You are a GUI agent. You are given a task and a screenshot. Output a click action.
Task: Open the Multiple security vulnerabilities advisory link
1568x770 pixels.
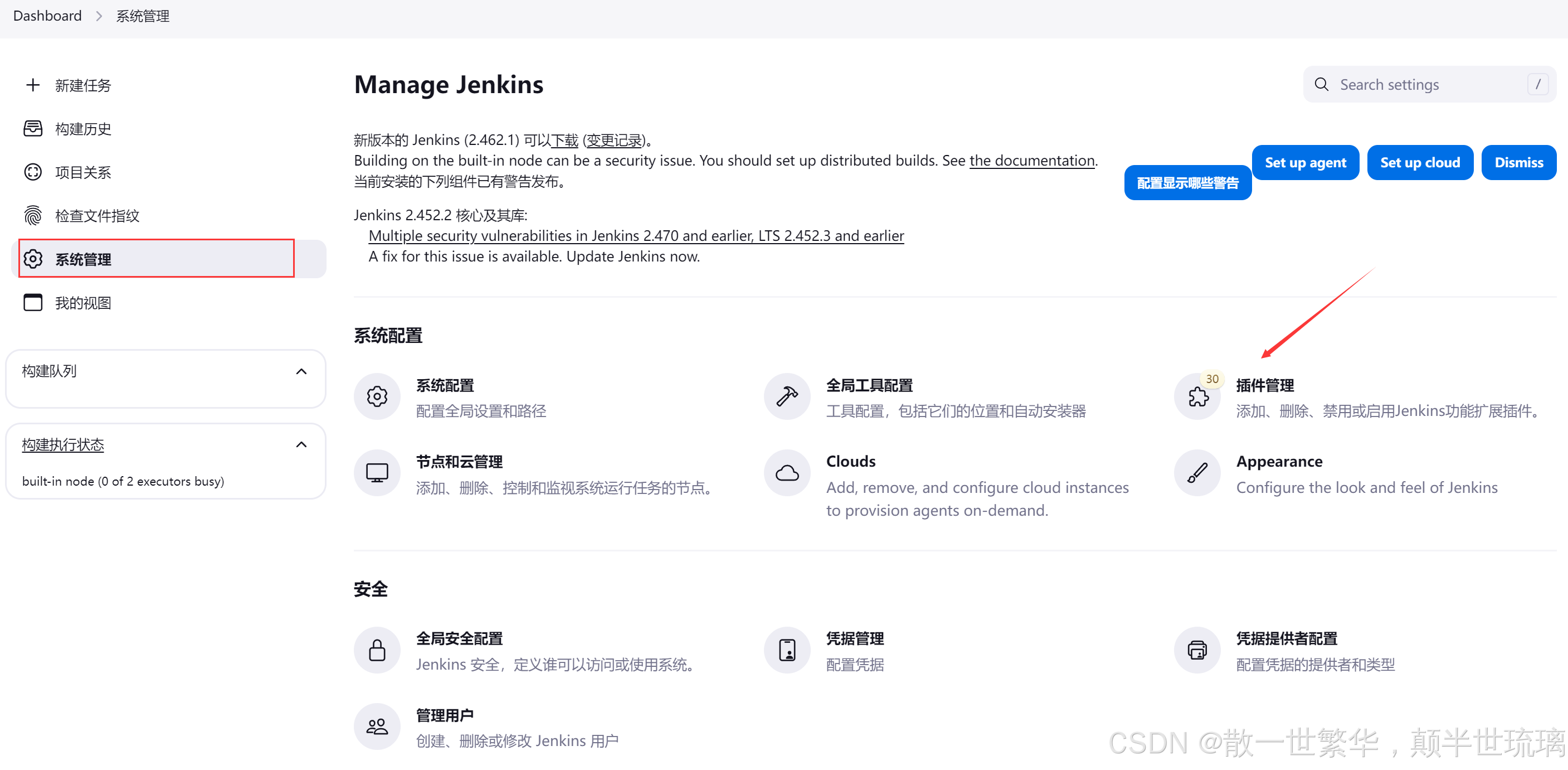636,236
